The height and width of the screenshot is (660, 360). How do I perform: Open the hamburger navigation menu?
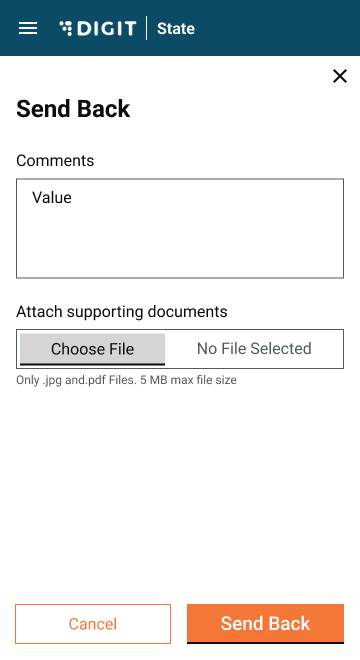pos(28,28)
